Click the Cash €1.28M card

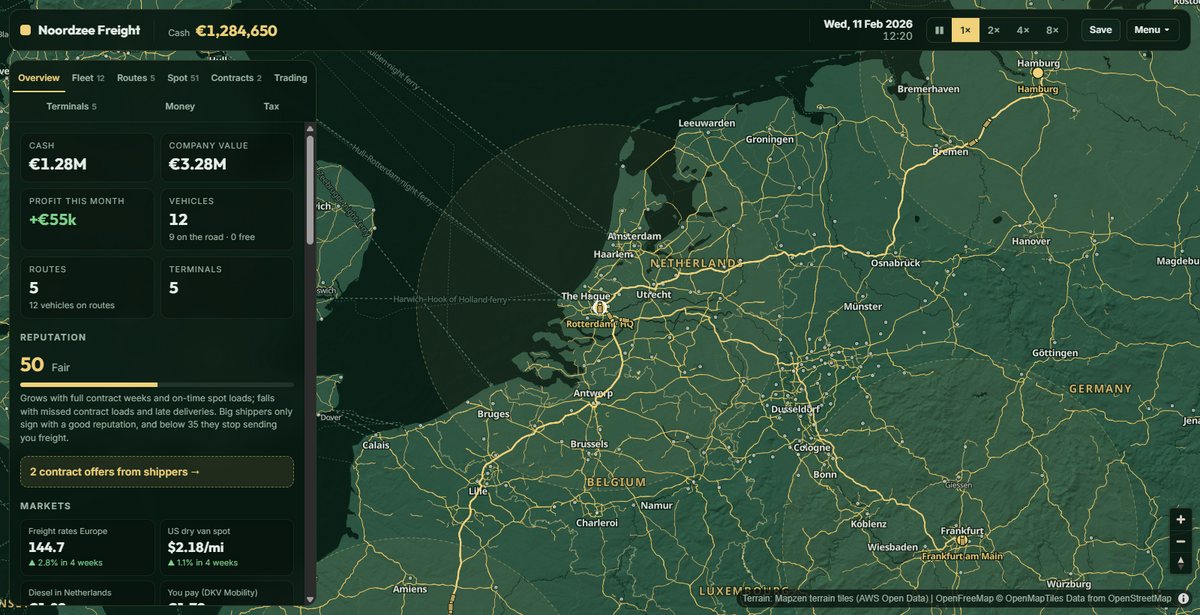click(88, 158)
